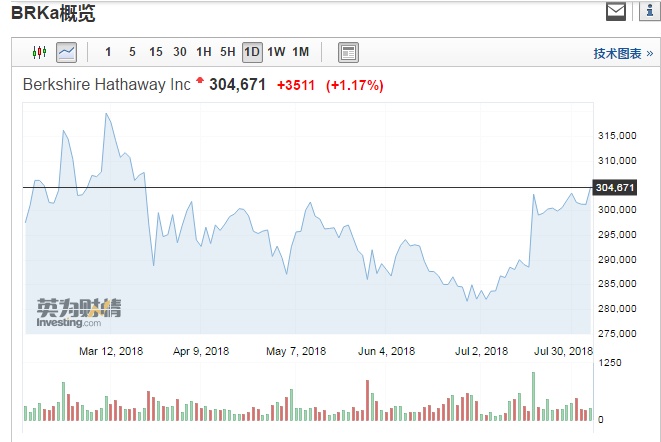The height and width of the screenshot is (442, 661).
Task: Click the 1250 volume axis label
Action: [610, 363]
